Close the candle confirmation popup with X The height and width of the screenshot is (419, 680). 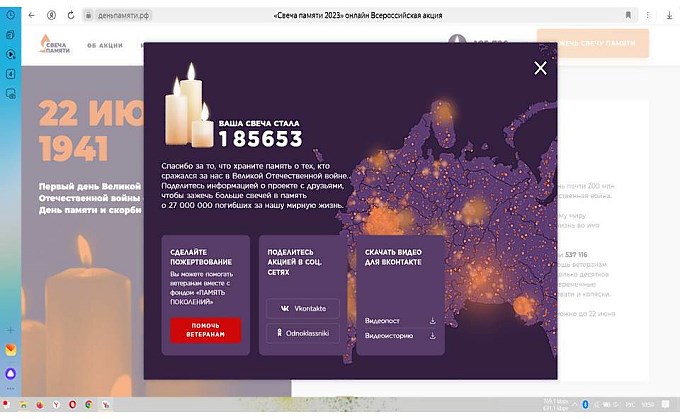[540, 68]
